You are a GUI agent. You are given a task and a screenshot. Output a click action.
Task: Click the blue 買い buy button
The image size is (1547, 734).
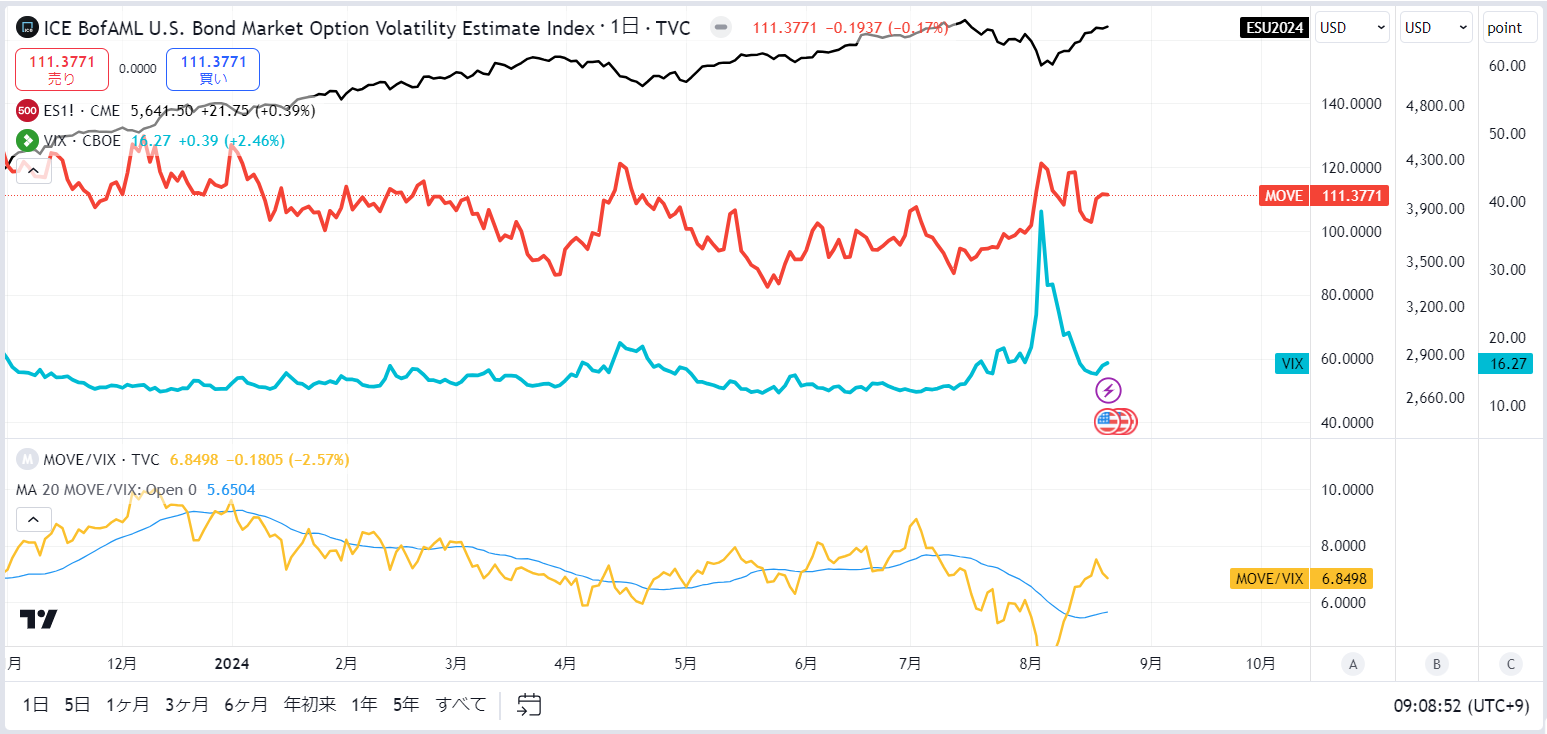click(x=213, y=69)
